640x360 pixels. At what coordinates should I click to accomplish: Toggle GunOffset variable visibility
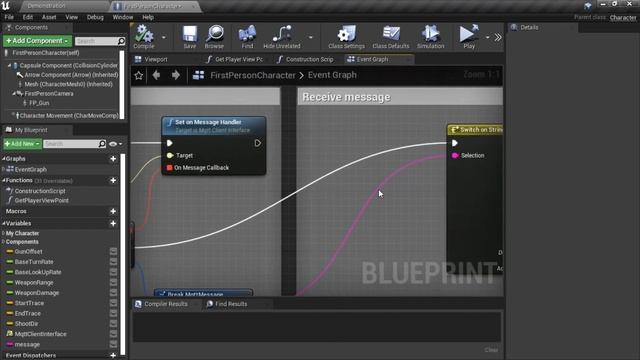click(x=113, y=252)
